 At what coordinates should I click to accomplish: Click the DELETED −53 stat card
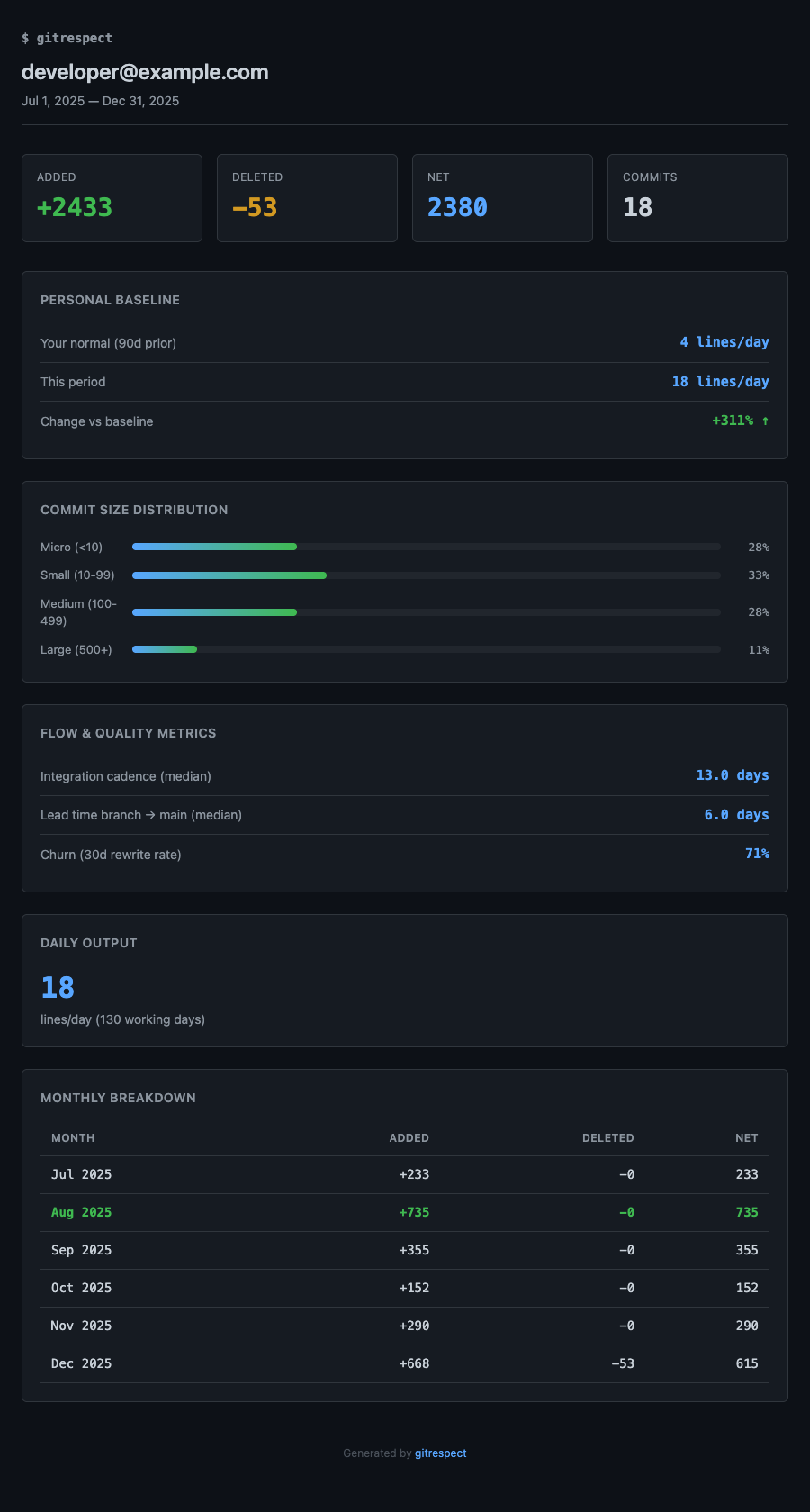coord(307,198)
